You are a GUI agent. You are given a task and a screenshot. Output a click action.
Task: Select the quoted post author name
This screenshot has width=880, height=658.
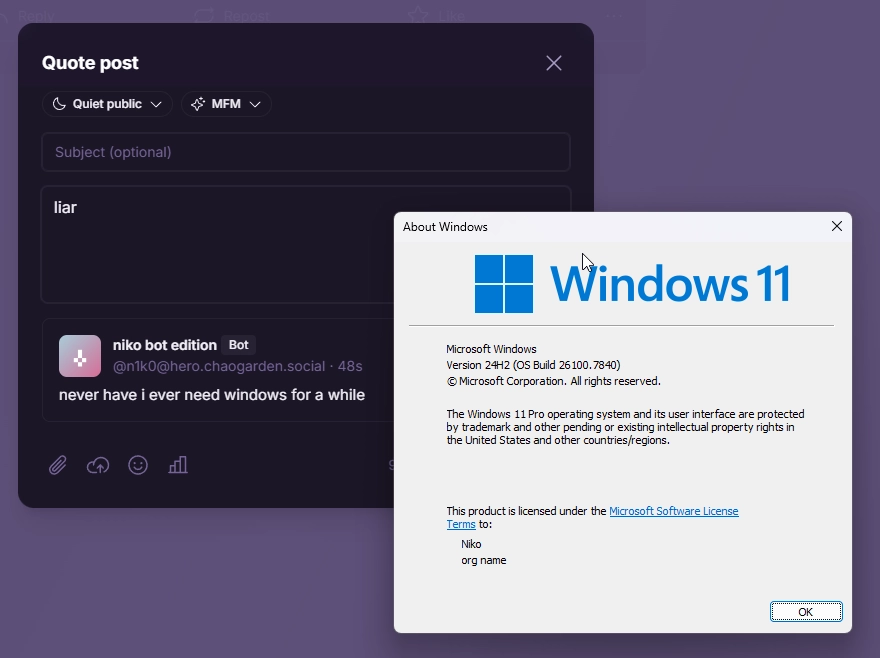coord(164,344)
